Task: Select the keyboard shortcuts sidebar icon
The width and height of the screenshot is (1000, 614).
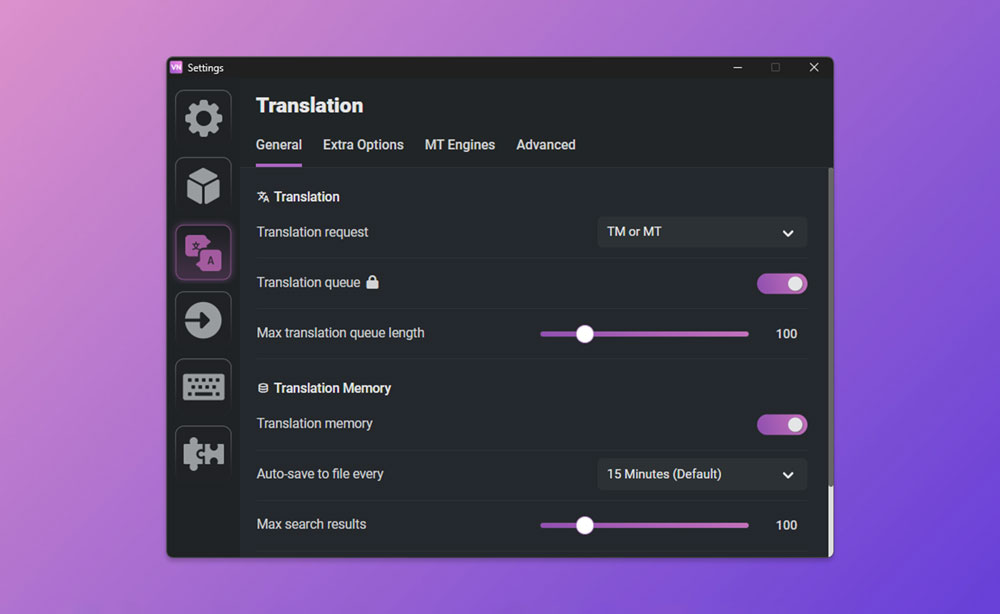Action: [203, 387]
